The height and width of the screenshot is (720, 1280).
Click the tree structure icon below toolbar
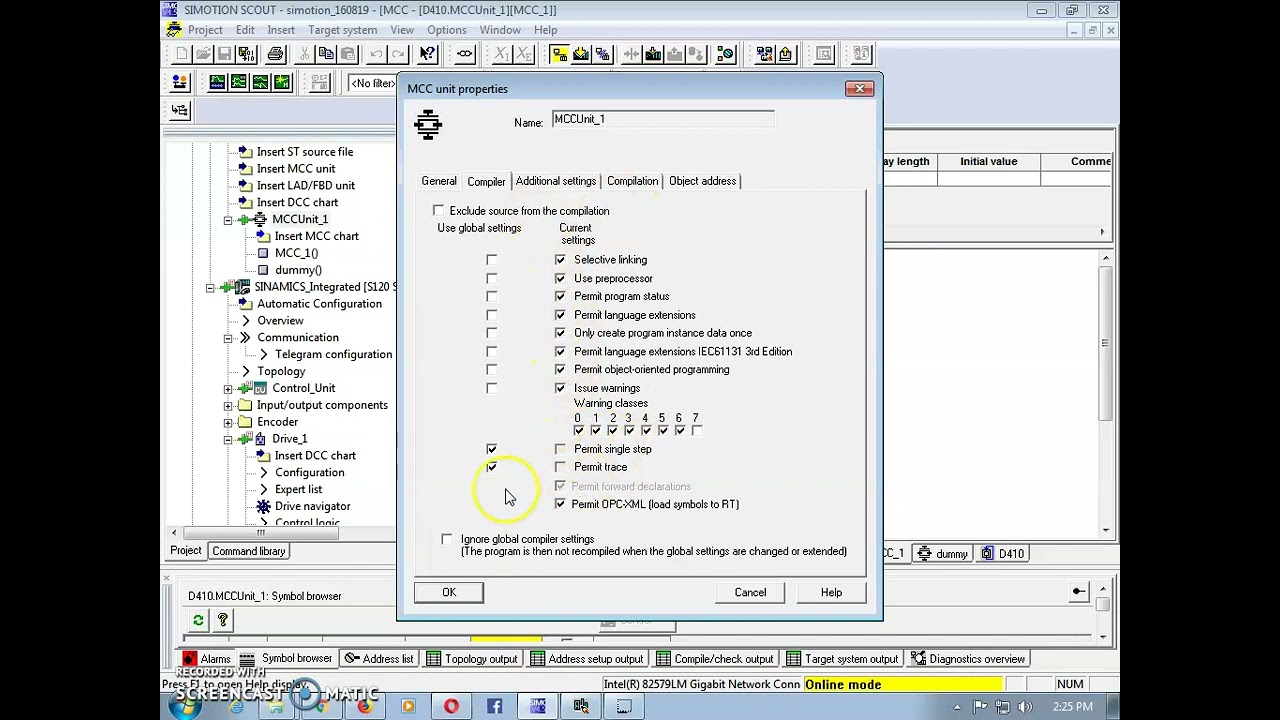pos(180,111)
